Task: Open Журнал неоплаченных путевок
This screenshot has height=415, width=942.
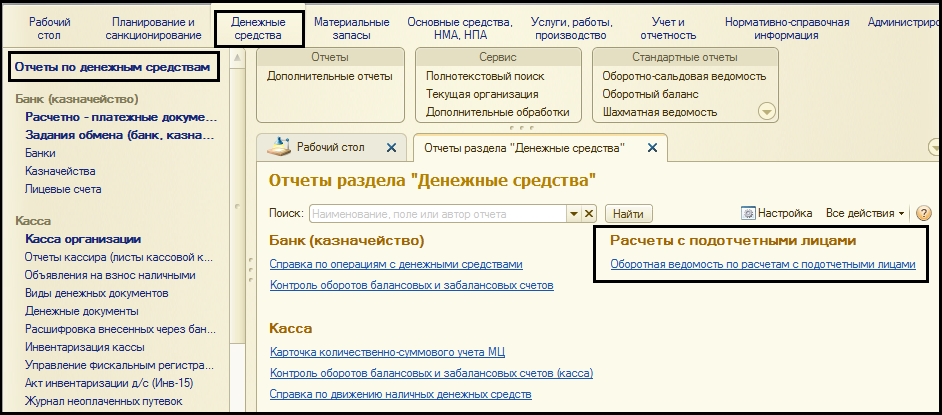Action: pos(104,401)
